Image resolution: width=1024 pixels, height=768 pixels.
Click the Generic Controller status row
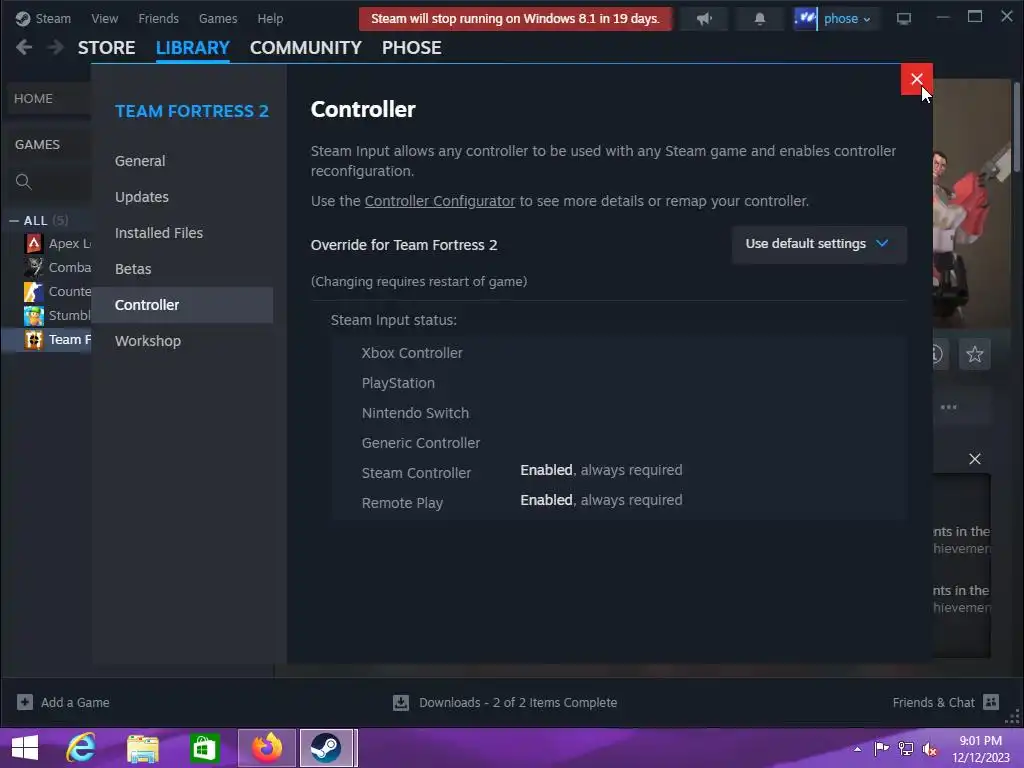point(618,443)
